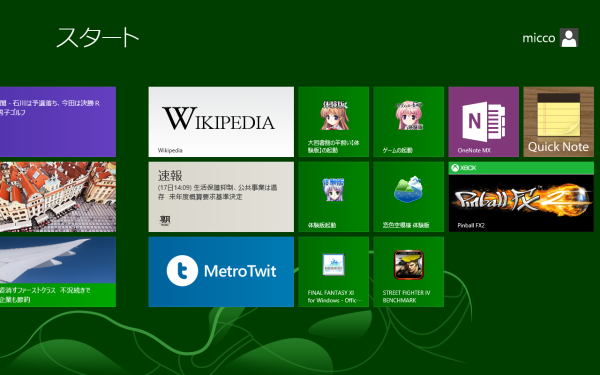
Task: Open the OneNote MX tile
Action: (x=484, y=122)
